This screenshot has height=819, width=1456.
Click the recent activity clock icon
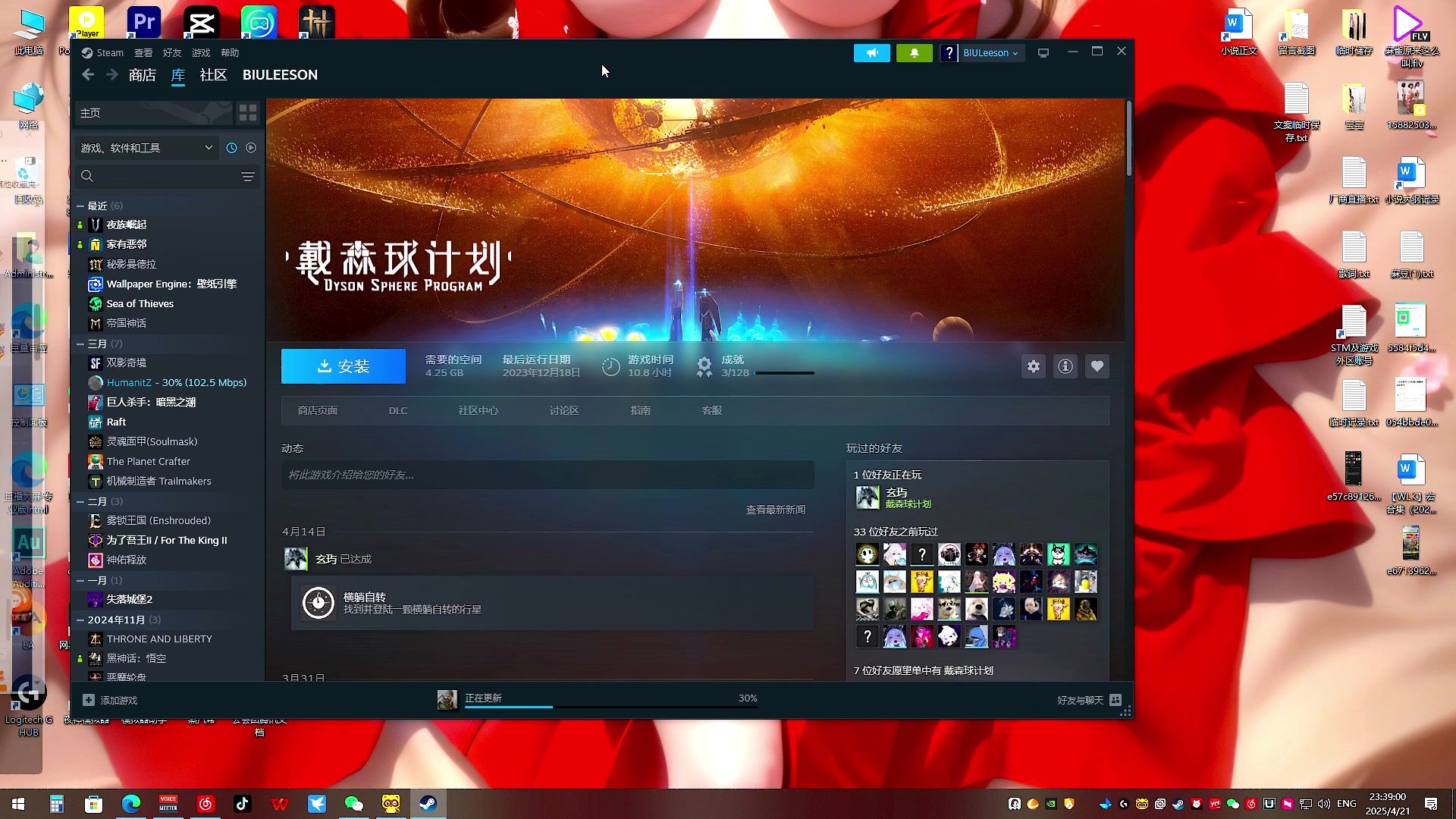click(x=231, y=148)
